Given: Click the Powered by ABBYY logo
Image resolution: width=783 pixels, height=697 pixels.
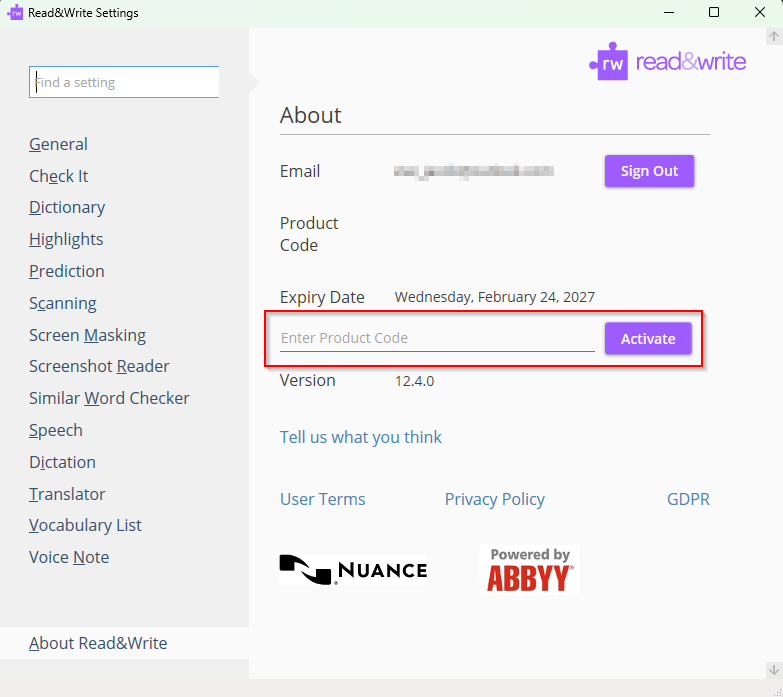Looking at the screenshot, I should click(529, 570).
